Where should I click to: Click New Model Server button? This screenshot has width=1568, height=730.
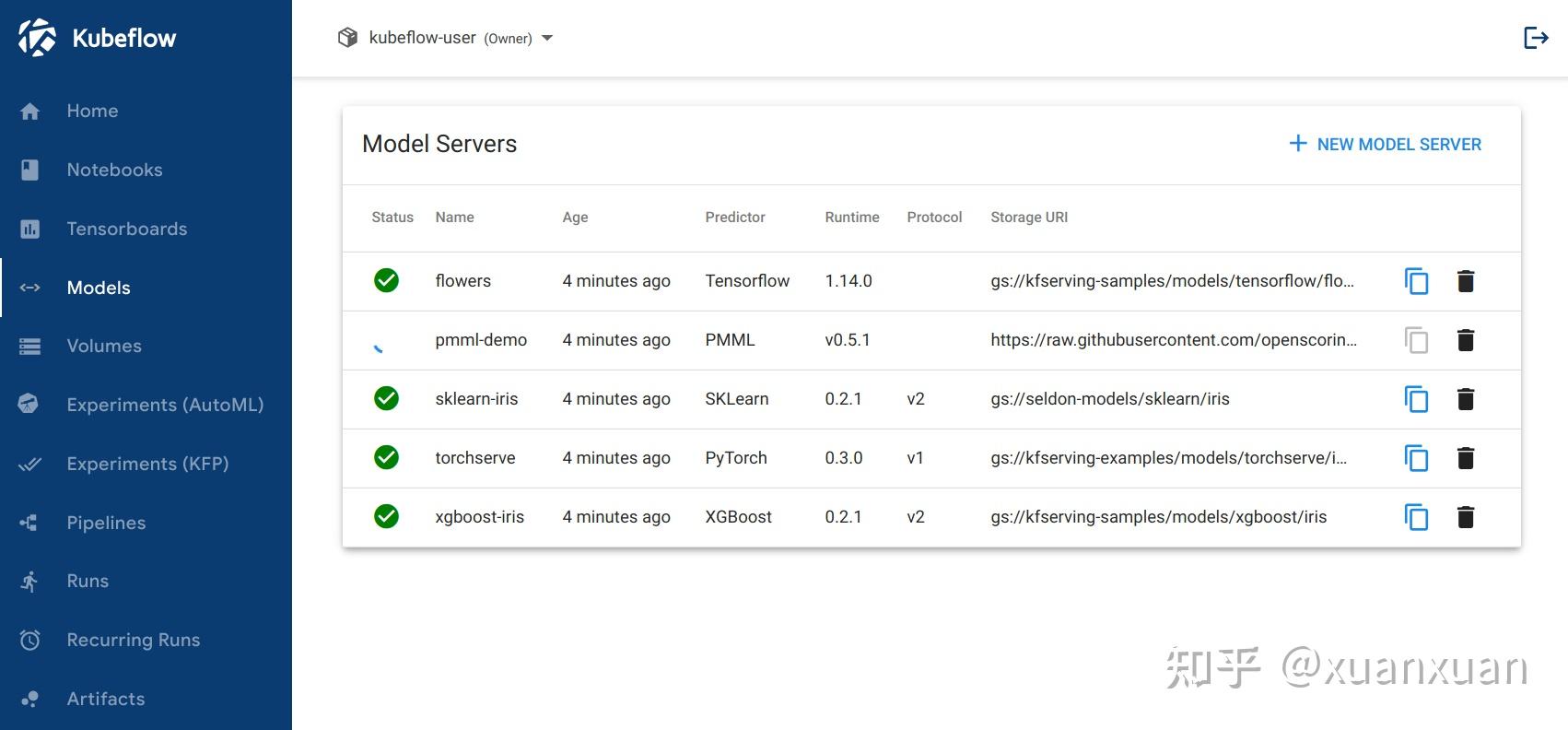coord(1385,145)
